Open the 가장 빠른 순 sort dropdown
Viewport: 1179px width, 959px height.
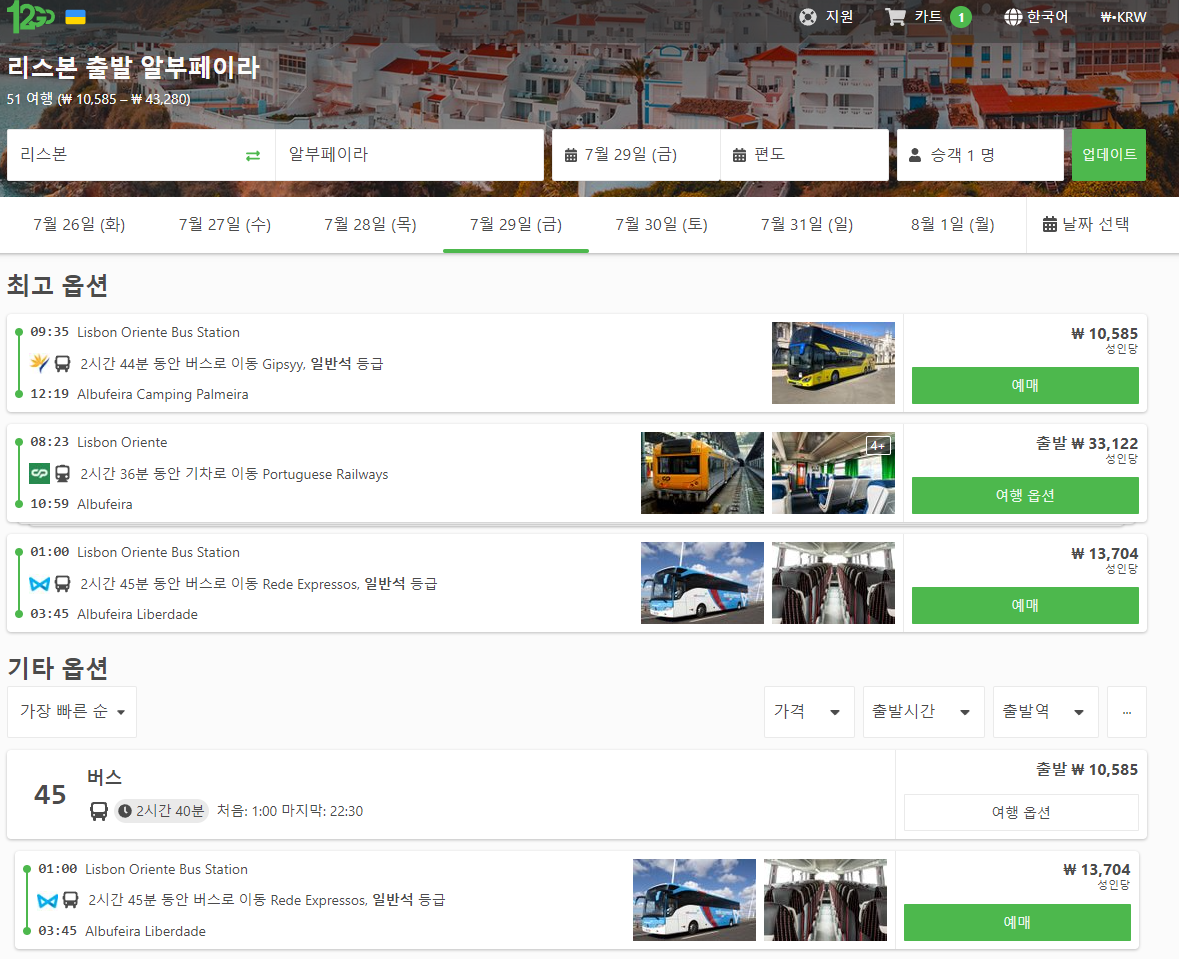pyautogui.click(x=72, y=712)
